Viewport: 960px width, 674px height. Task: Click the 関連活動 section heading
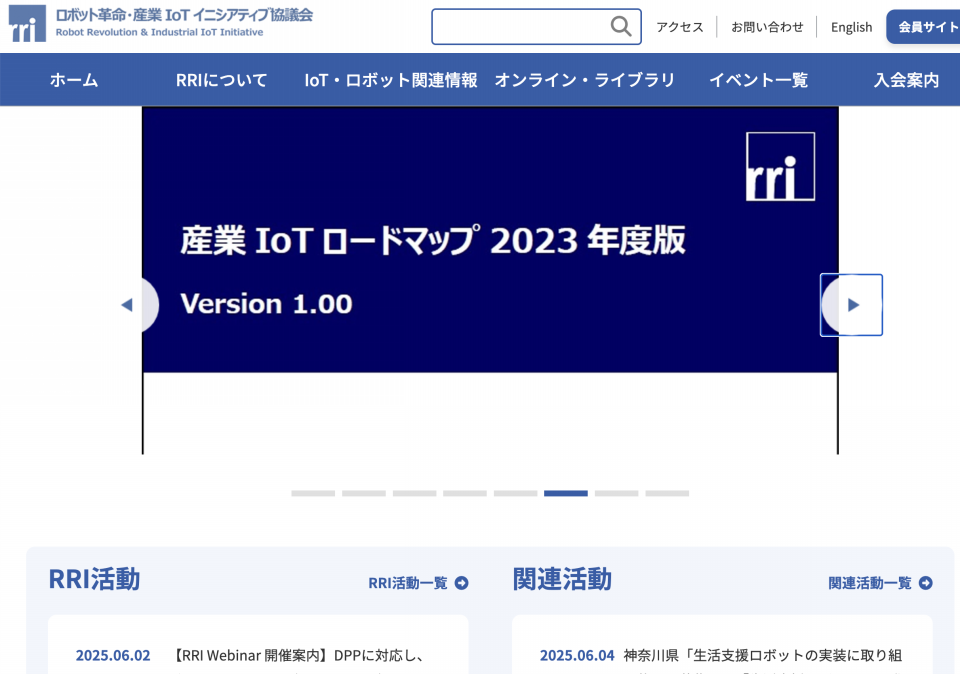pyautogui.click(x=562, y=579)
